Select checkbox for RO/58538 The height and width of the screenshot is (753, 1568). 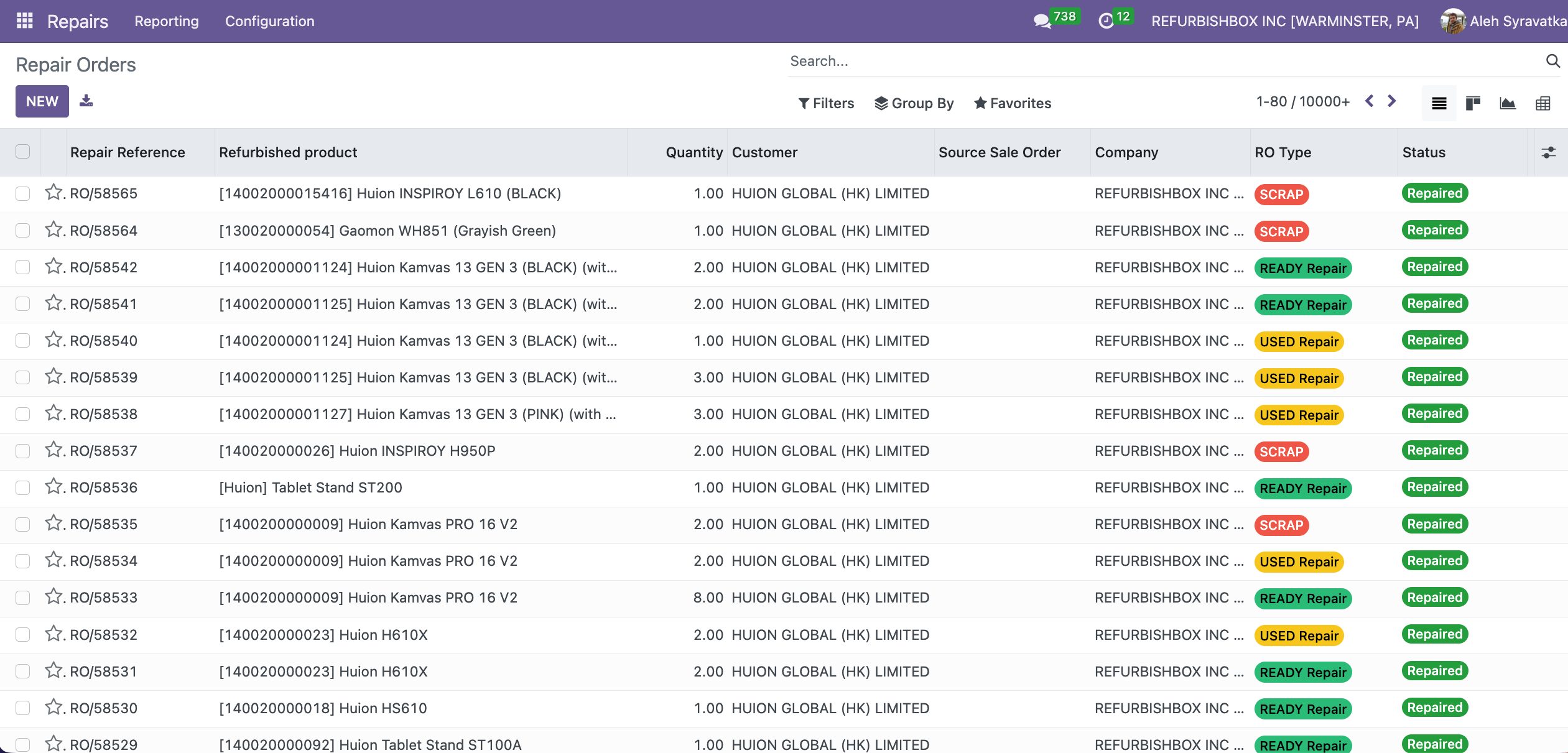tap(23, 414)
